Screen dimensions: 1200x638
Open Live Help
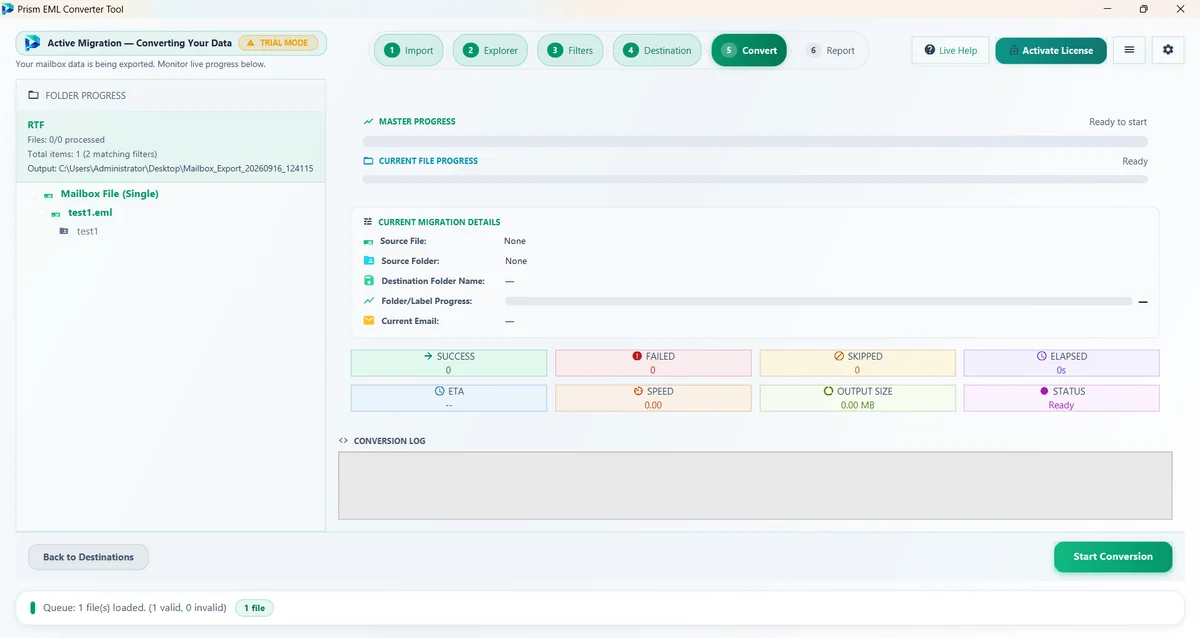point(951,50)
